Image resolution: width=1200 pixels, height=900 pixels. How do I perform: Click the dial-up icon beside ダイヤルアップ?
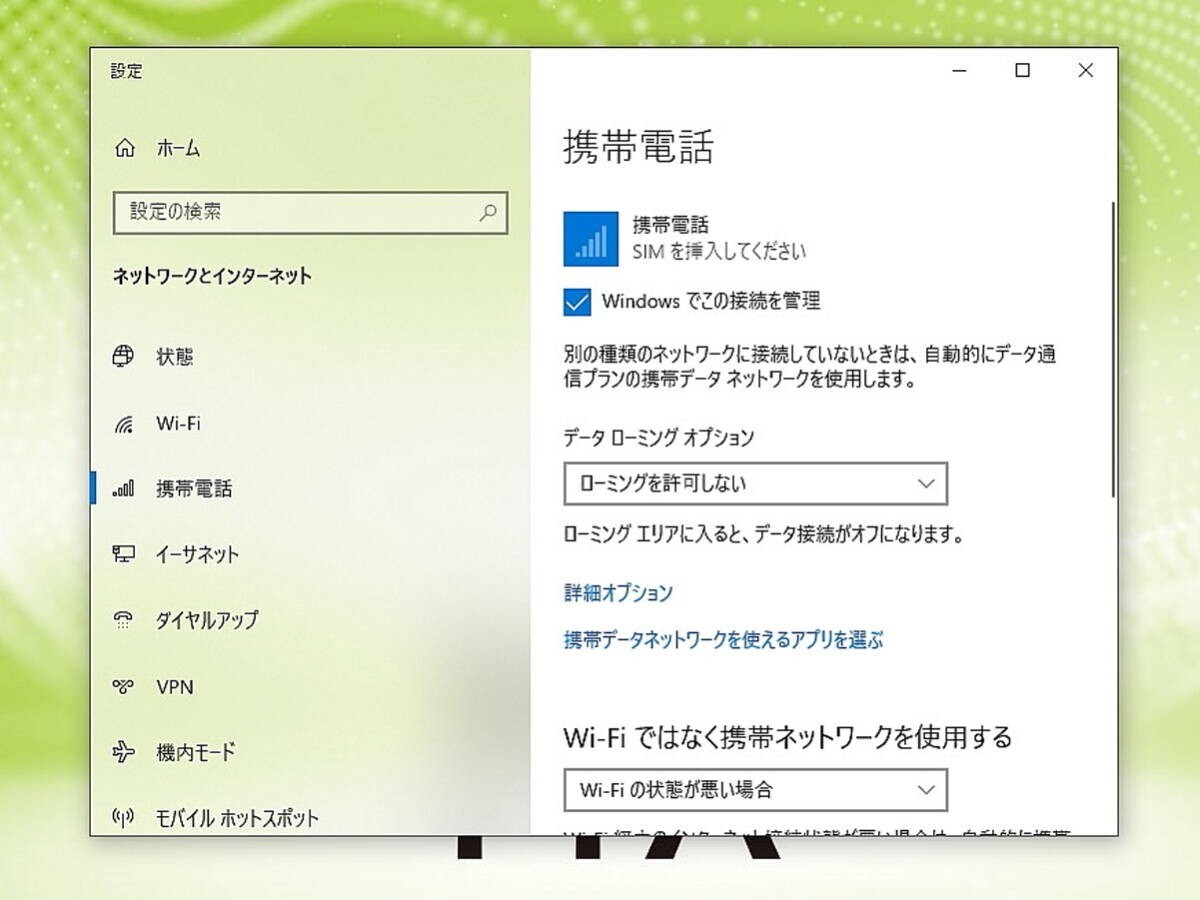[x=123, y=620]
